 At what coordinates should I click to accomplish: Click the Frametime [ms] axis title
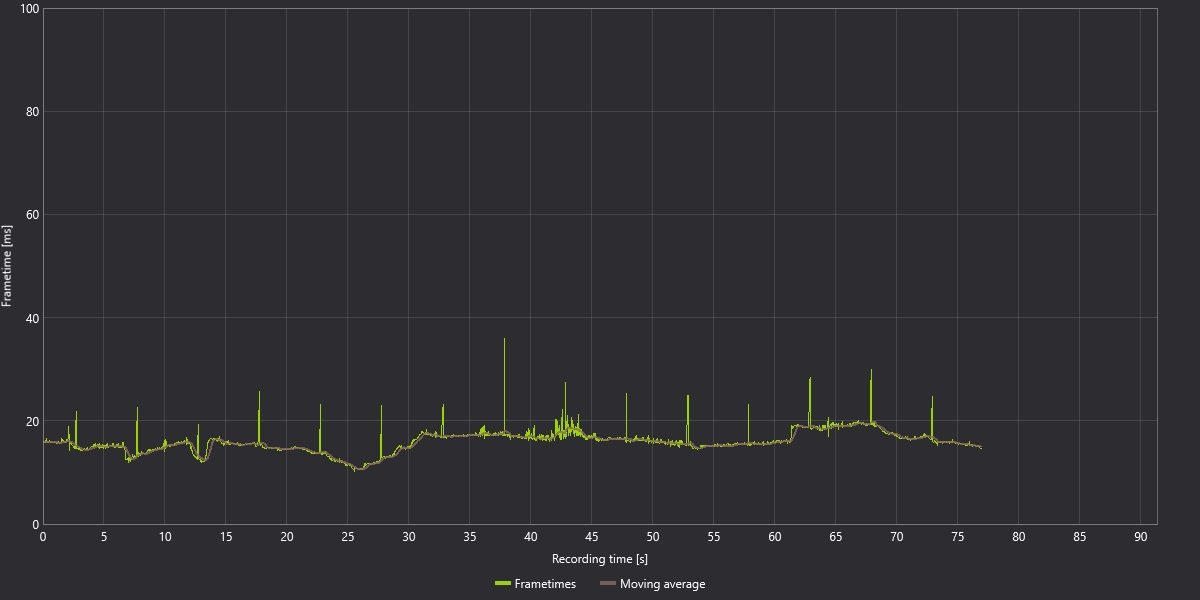click(x=7, y=266)
